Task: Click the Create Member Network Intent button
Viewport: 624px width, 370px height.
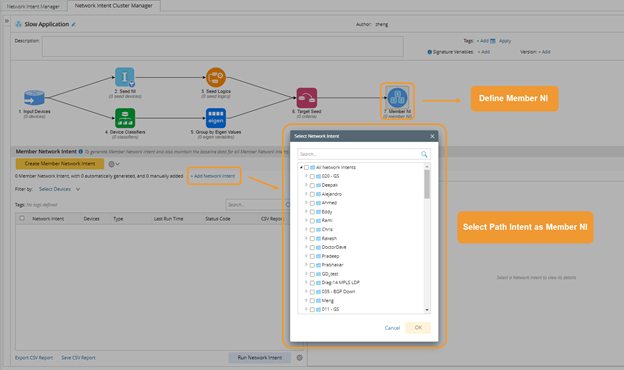Action: pos(60,164)
